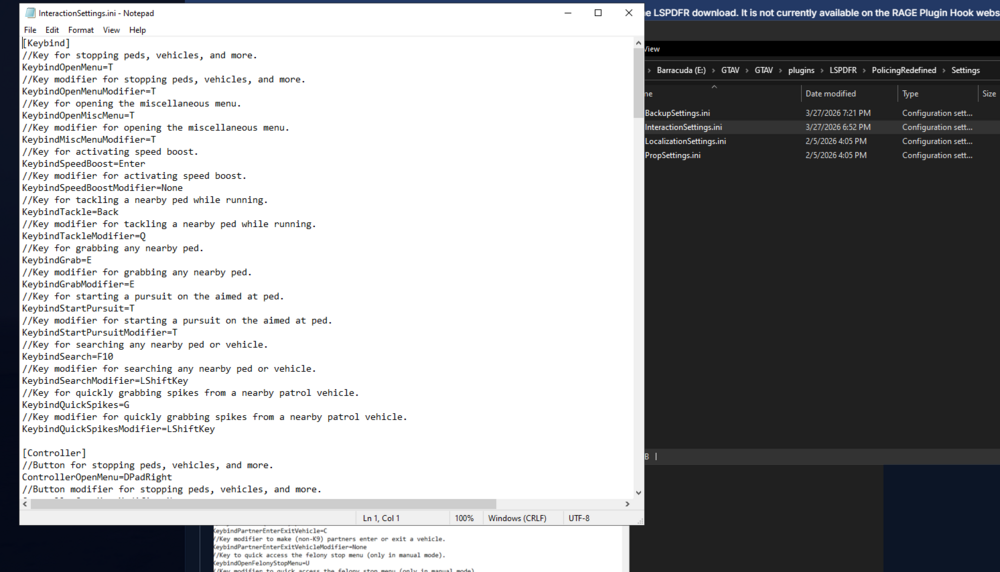The image size is (1000, 572).
Task: Click Barracuda (E:) in the breadcrumb path
Action: coord(681,70)
